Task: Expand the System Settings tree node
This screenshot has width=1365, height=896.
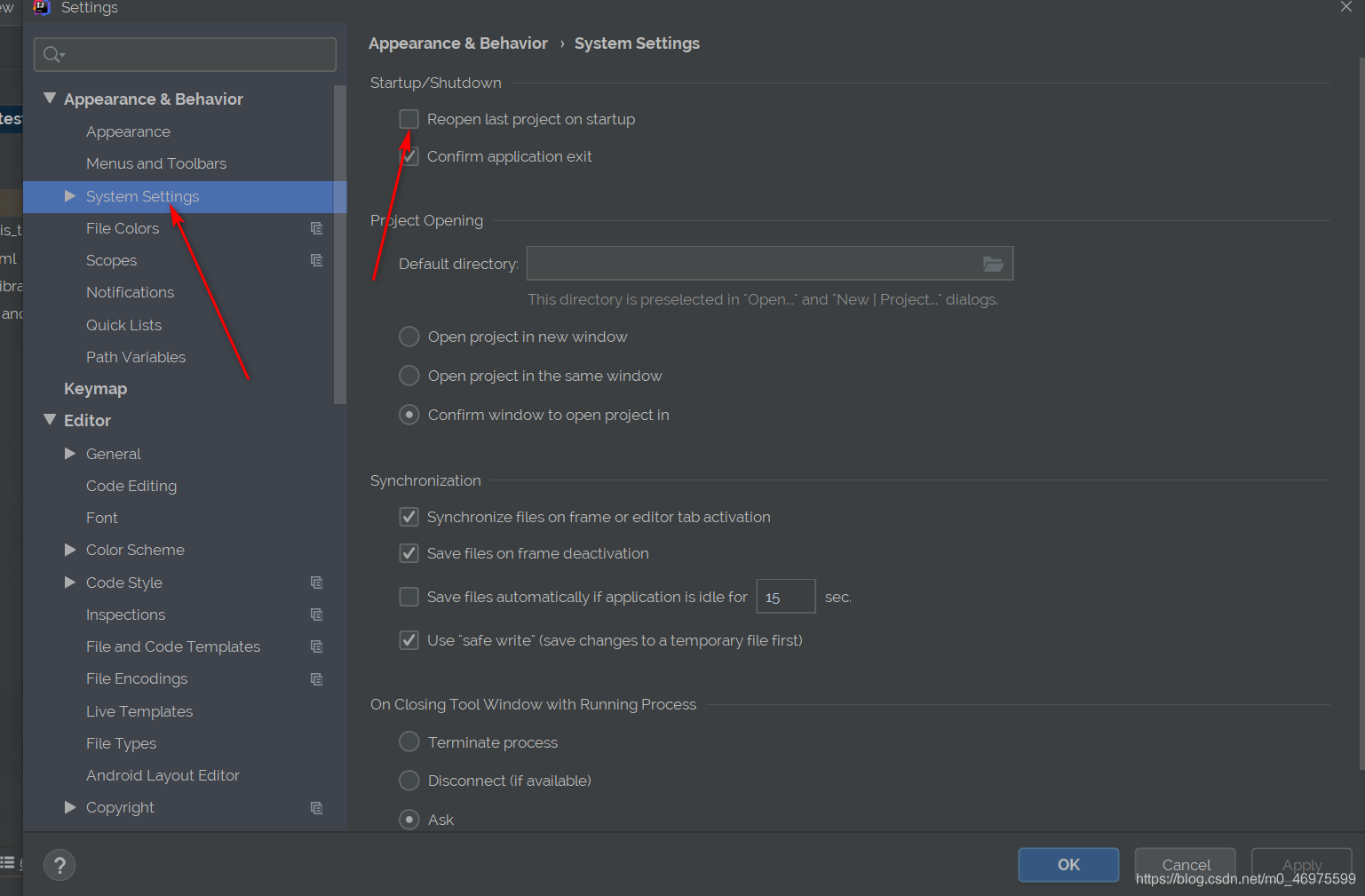Action: pos(70,196)
